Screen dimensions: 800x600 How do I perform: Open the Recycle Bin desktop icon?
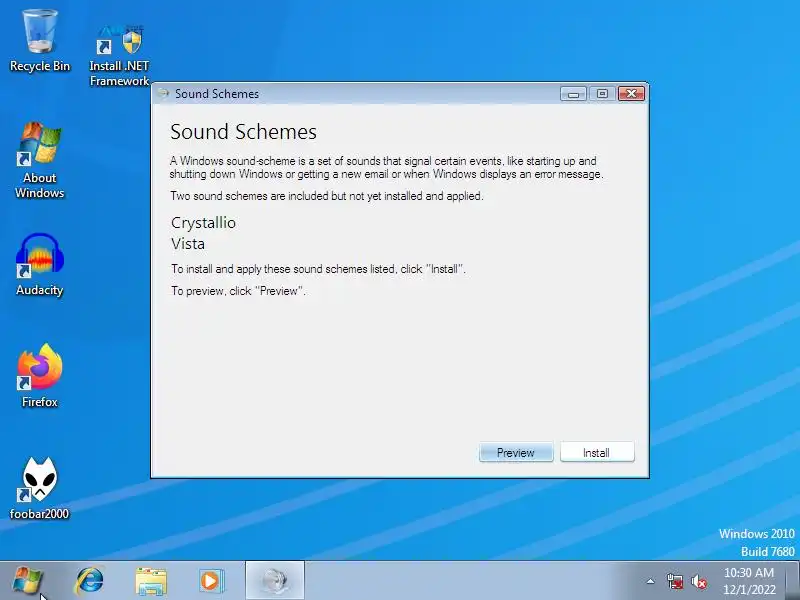pyautogui.click(x=40, y=41)
